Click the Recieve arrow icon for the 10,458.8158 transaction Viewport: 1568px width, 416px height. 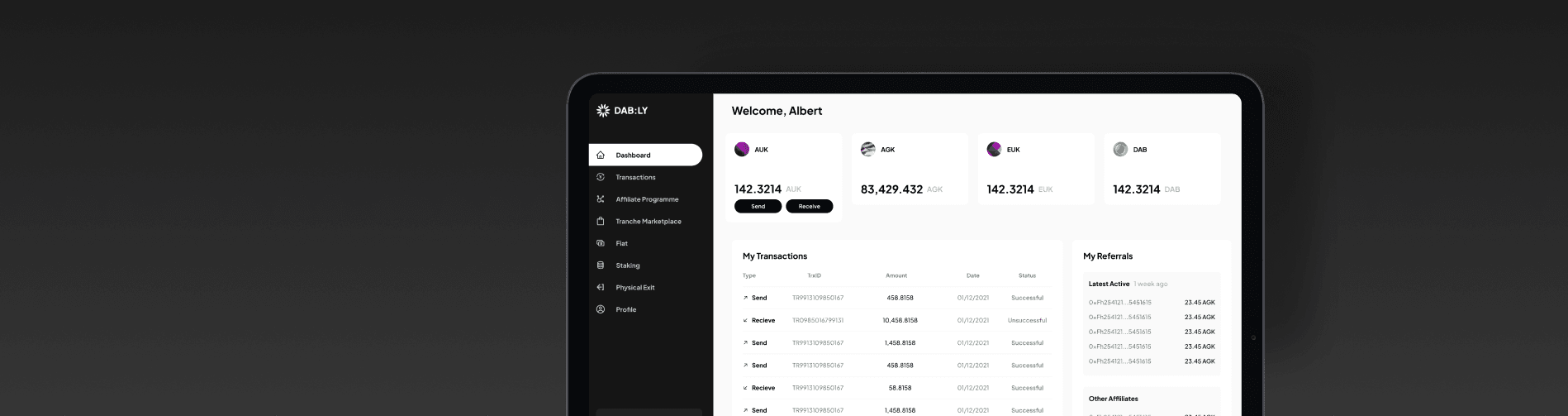(x=745, y=320)
